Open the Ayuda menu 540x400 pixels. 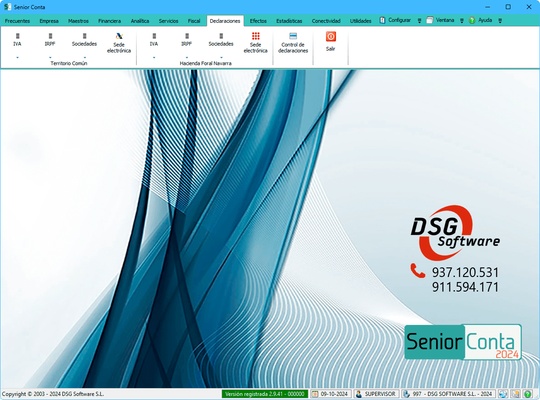pyautogui.click(x=485, y=20)
